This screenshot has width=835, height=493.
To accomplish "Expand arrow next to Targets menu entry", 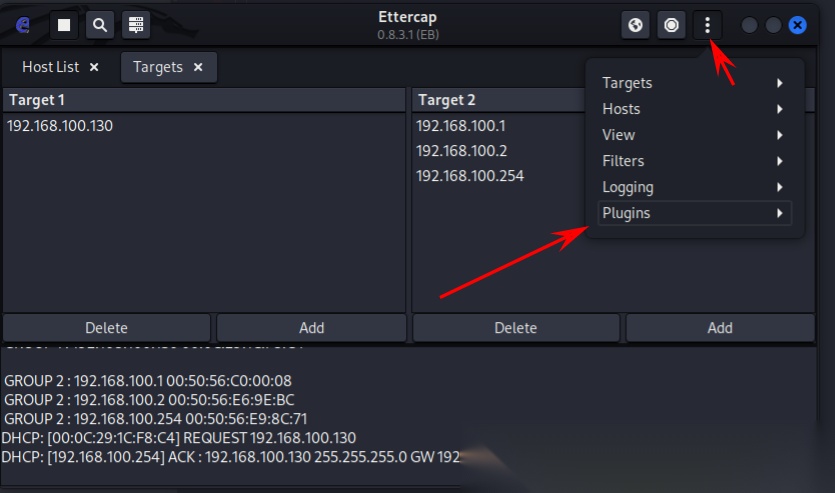I will pyautogui.click(x=780, y=83).
